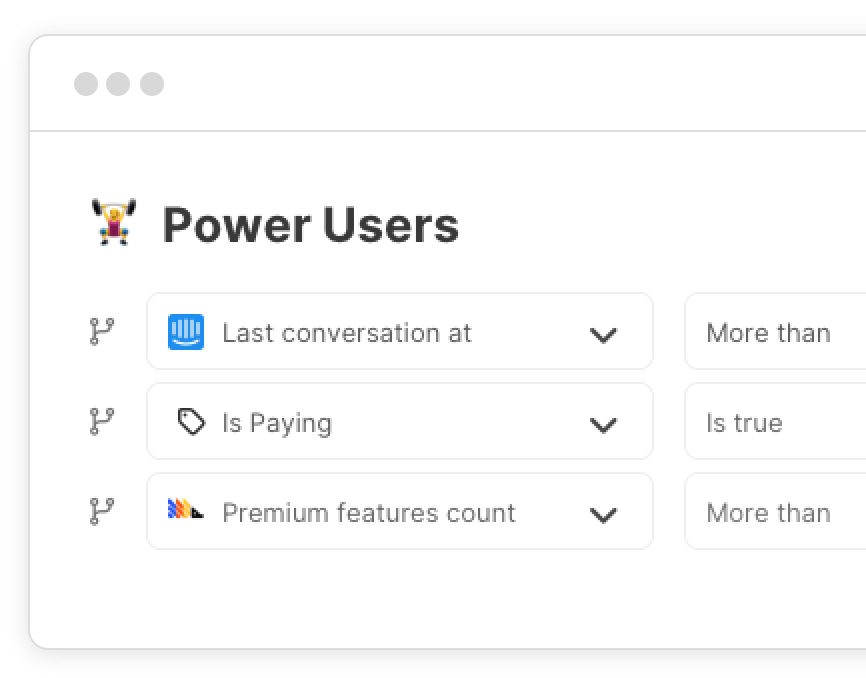Expand the Is Paying dropdown chevron
Viewport: 866px width, 678px height.
click(603, 424)
